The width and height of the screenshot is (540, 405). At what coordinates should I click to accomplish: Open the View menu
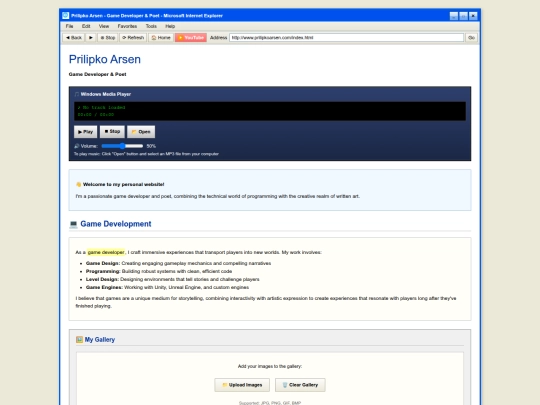tap(104, 26)
